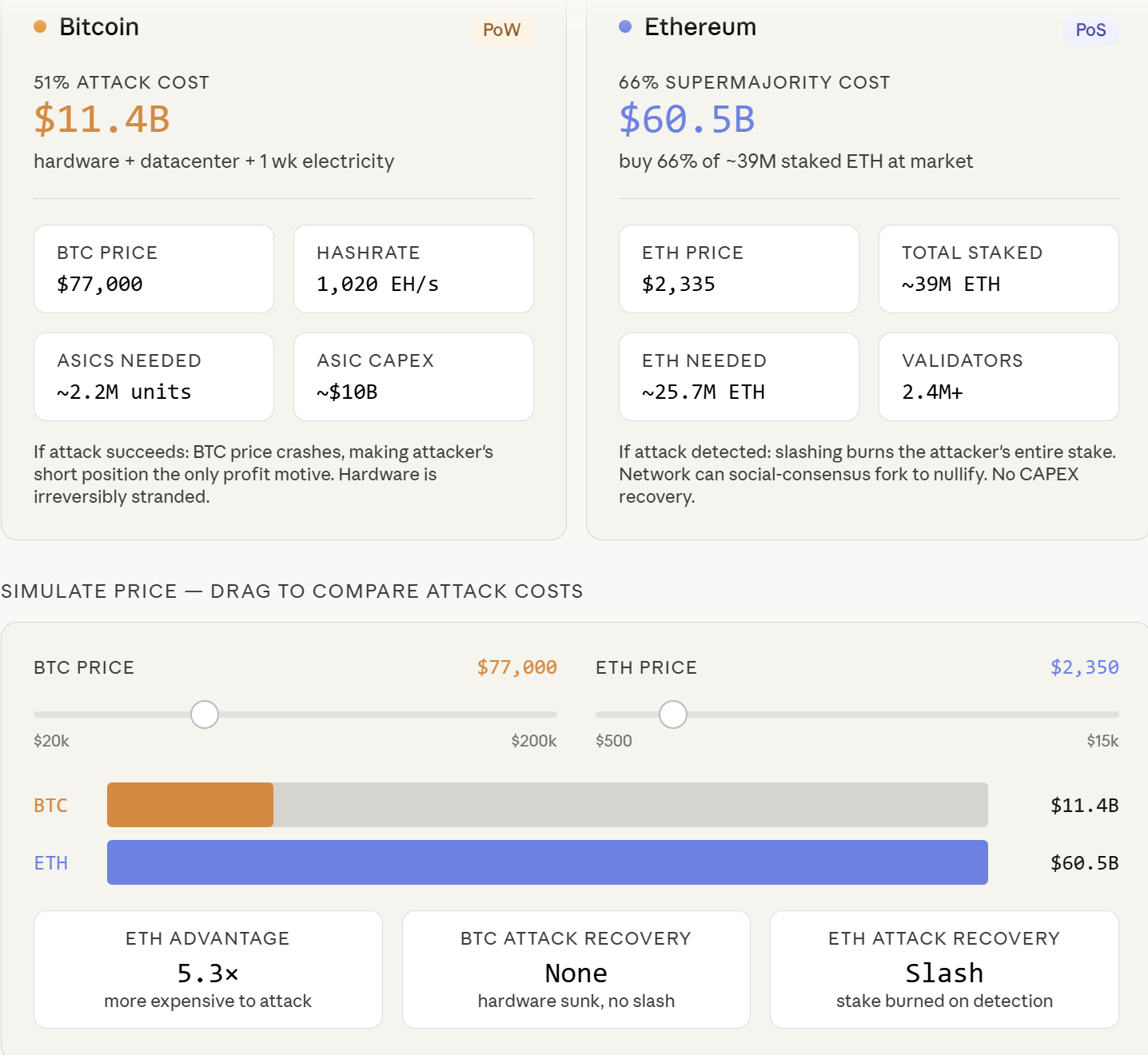Click the $20k BTC slider minimum label

pos(51,741)
